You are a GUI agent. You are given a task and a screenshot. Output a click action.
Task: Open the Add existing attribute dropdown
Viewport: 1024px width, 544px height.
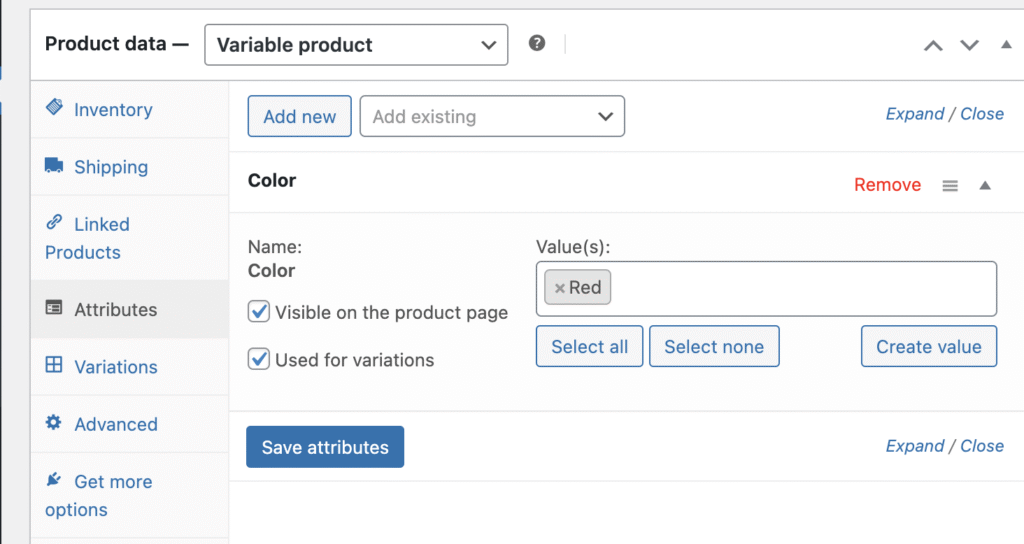492,117
